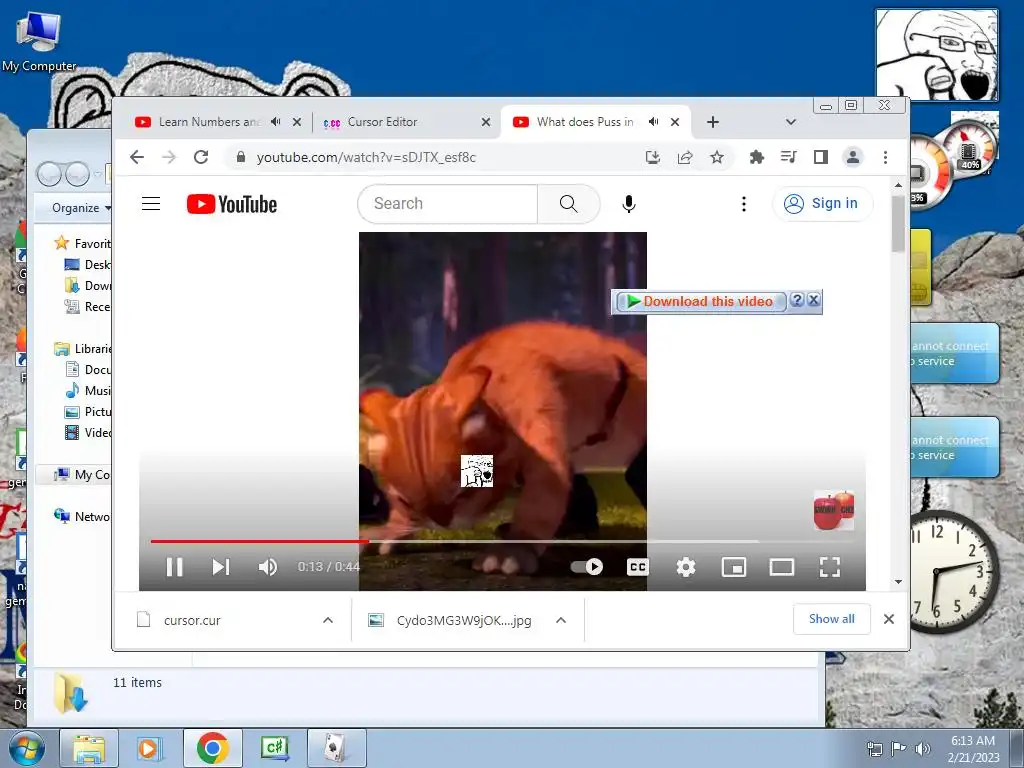1024x768 pixels.
Task: Open media controls icon in toolbar
Action: [788, 157]
